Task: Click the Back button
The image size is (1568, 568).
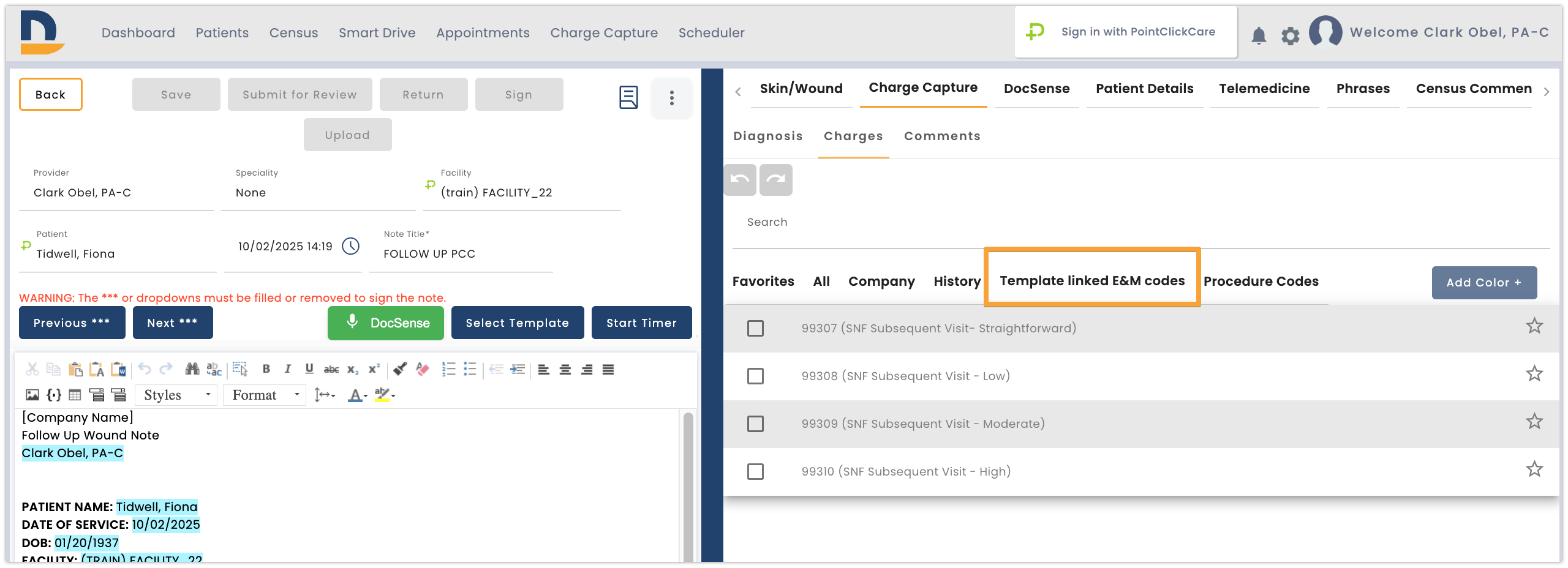Action: point(51,94)
